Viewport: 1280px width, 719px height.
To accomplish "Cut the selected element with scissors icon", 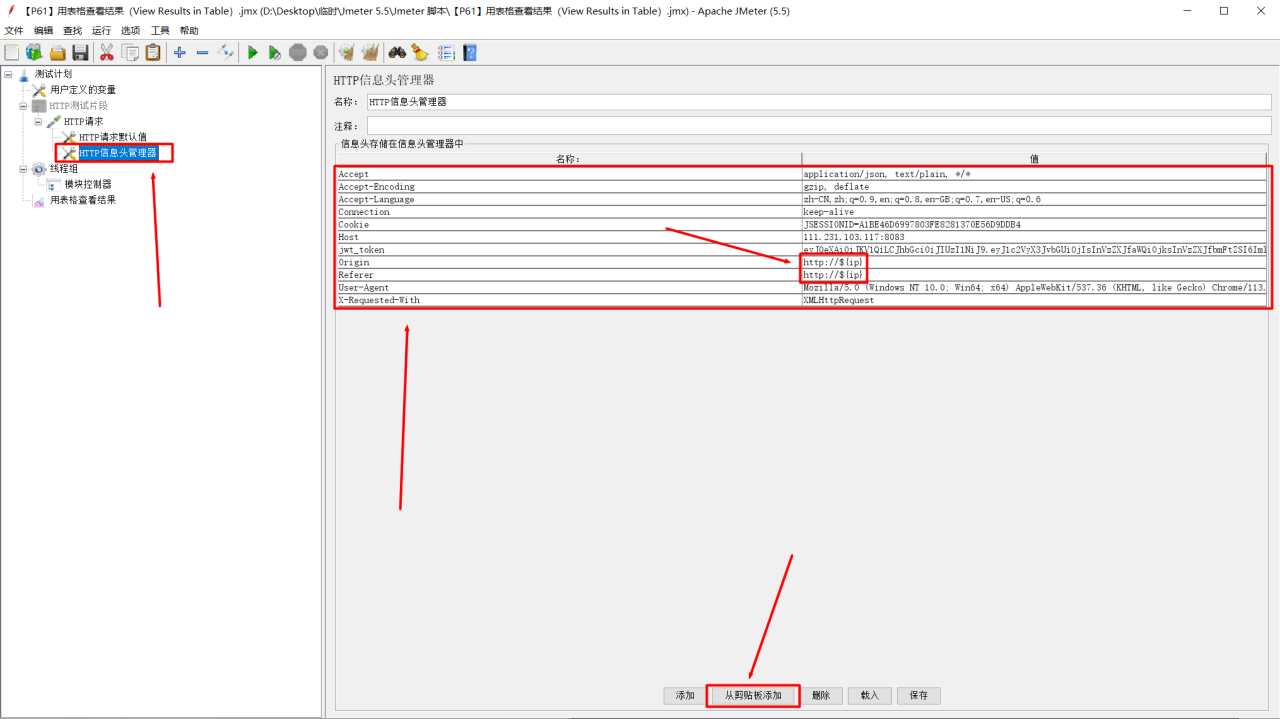I will click(x=107, y=52).
